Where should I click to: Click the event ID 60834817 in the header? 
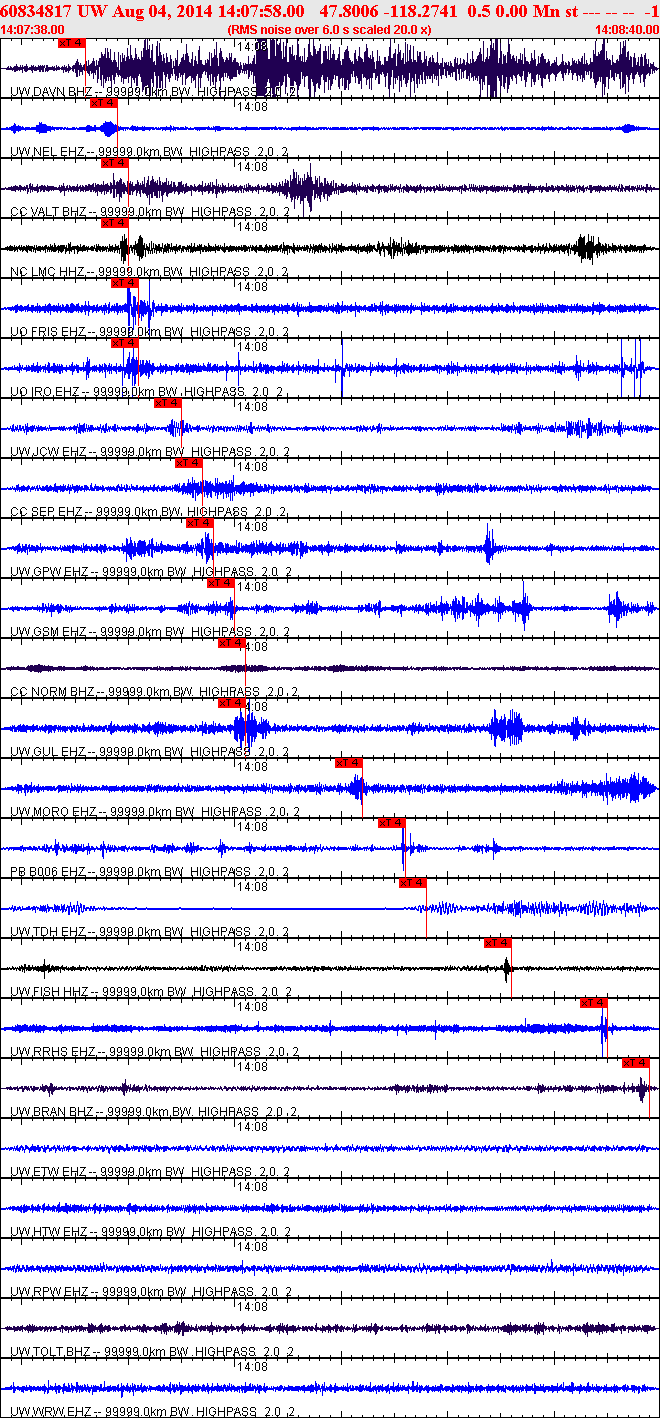coord(34,10)
